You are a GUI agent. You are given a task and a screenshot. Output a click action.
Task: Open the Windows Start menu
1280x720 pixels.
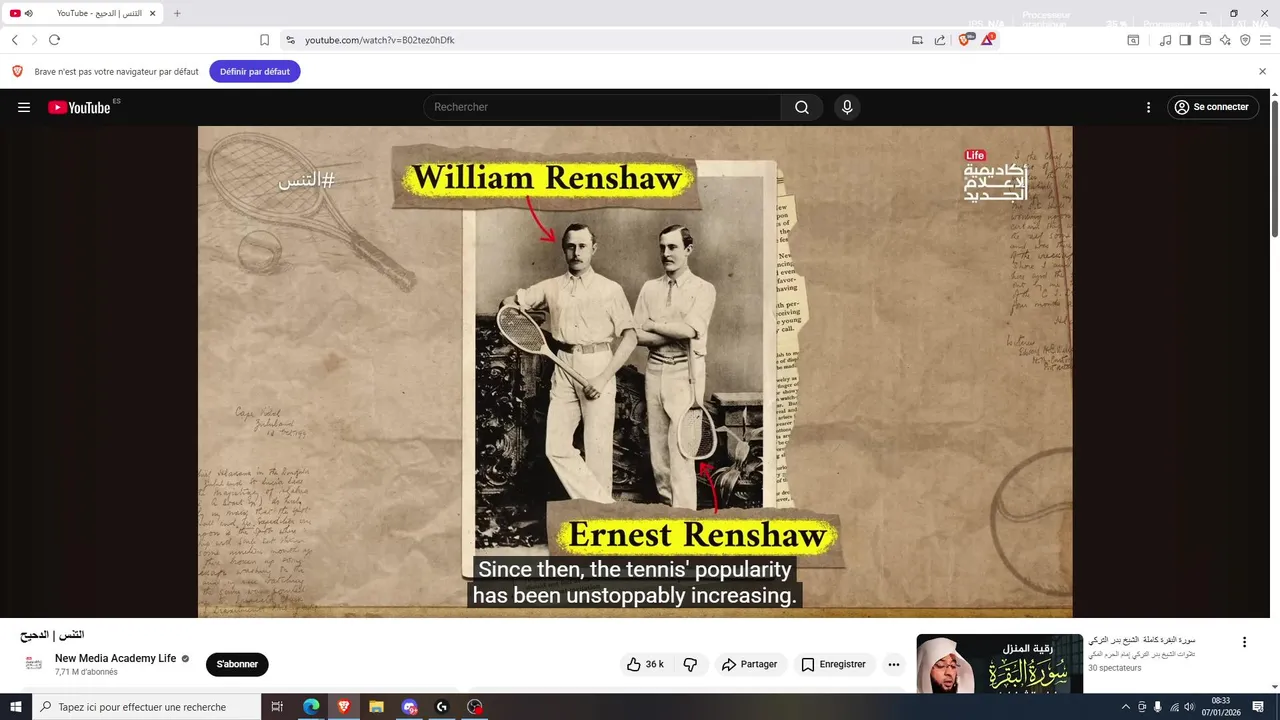pyautogui.click(x=16, y=707)
